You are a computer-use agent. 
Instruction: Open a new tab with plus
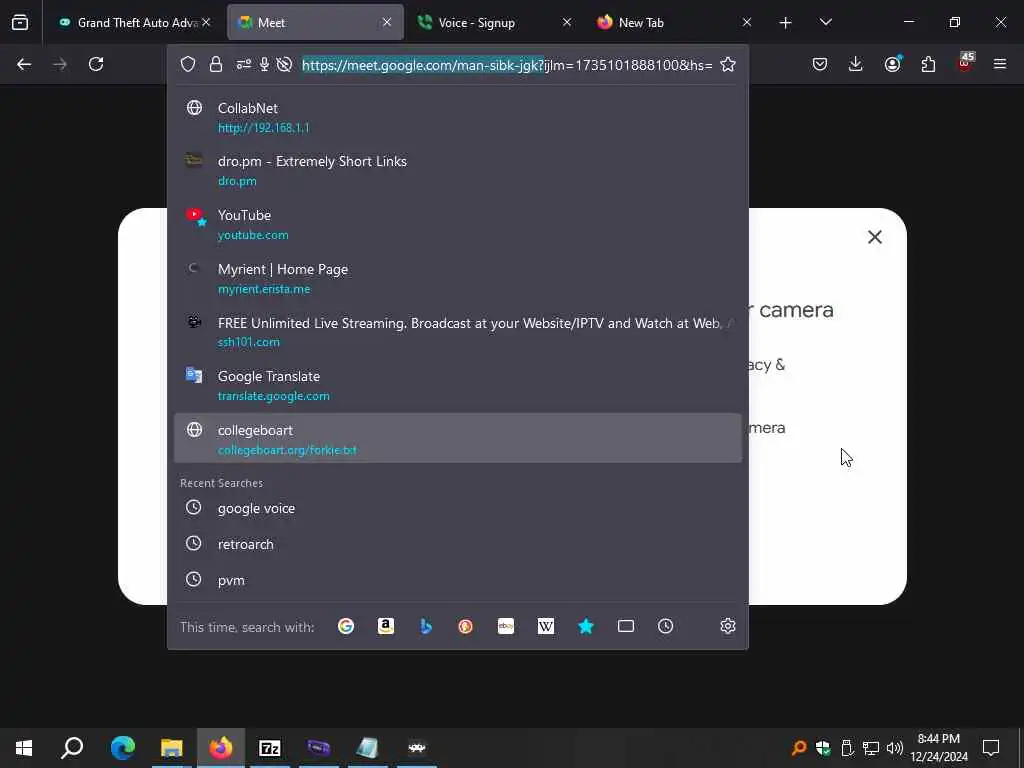(786, 23)
